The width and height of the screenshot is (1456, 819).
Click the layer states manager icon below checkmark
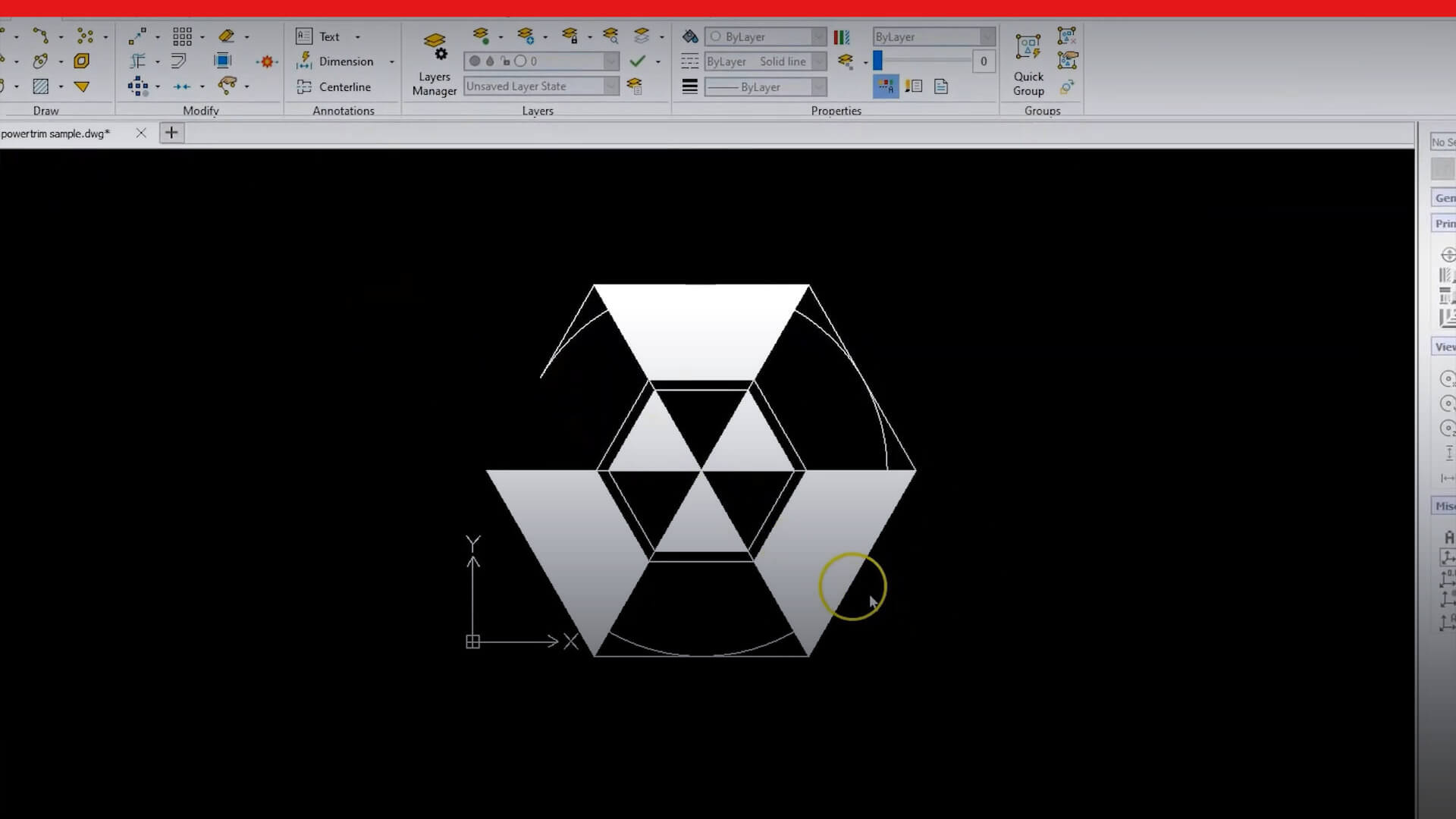(635, 86)
